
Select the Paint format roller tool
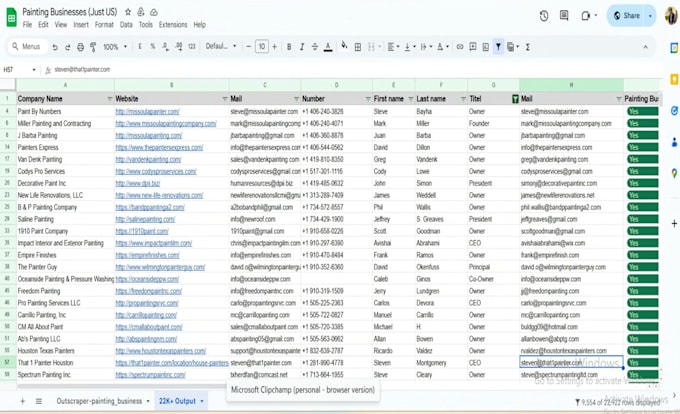pos(93,47)
